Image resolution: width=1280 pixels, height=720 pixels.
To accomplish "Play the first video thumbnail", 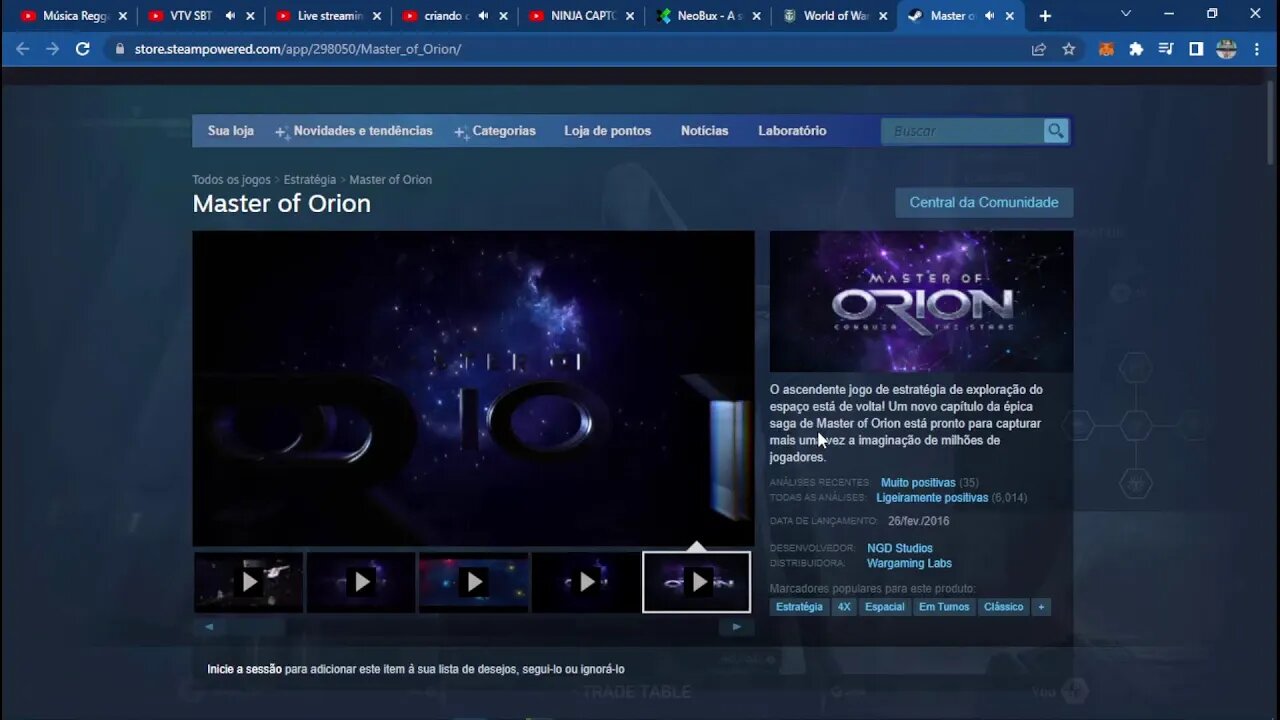I will 248,582.
